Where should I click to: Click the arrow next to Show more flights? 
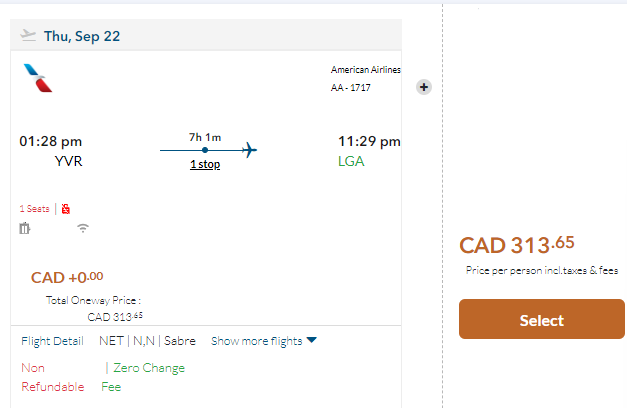click(x=311, y=341)
